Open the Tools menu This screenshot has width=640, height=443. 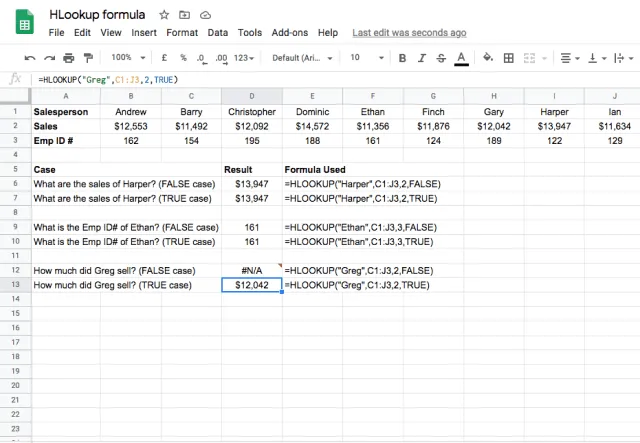point(250,33)
